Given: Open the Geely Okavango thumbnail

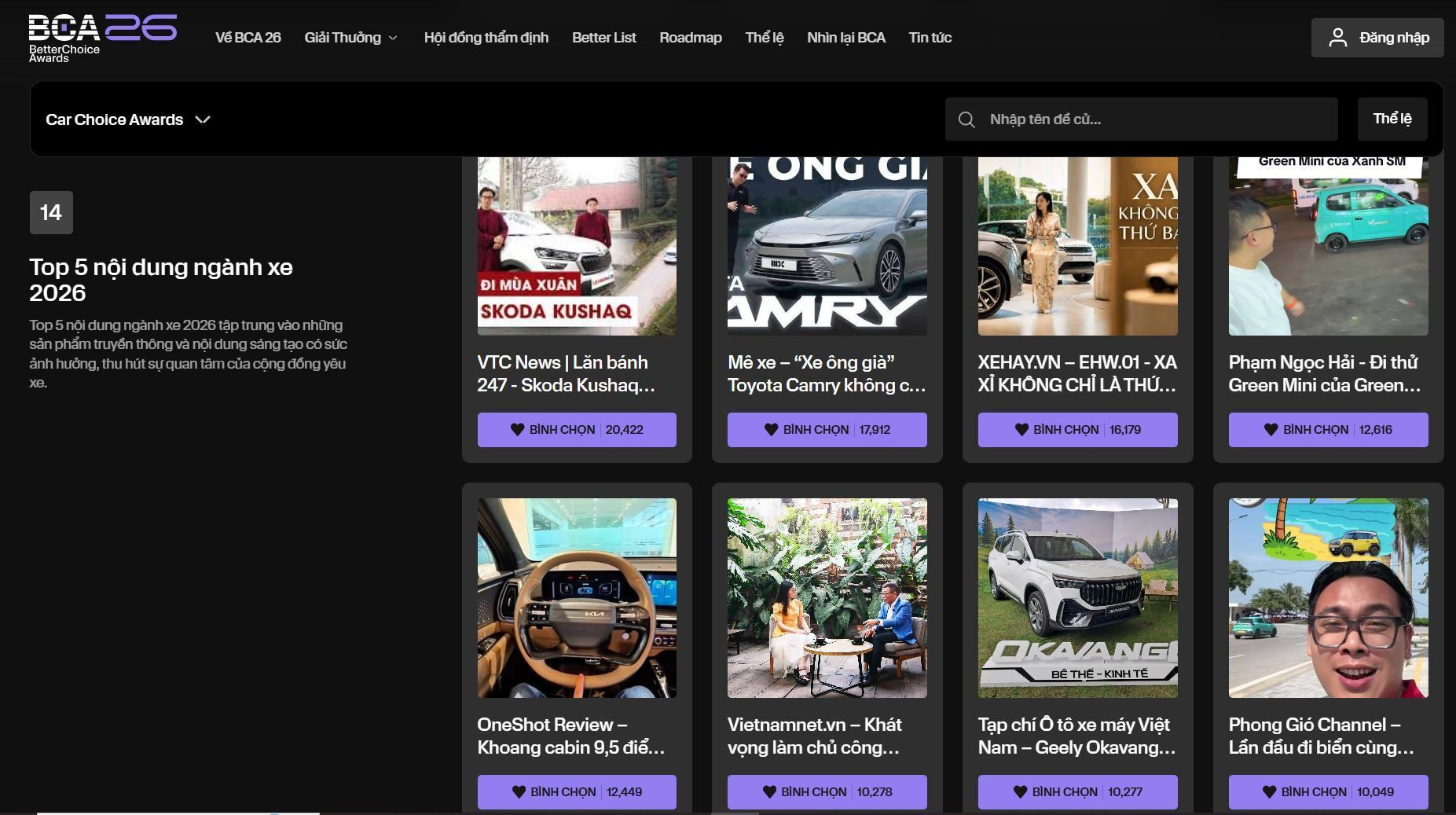Looking at the screenshot, I should point(1078,598).
